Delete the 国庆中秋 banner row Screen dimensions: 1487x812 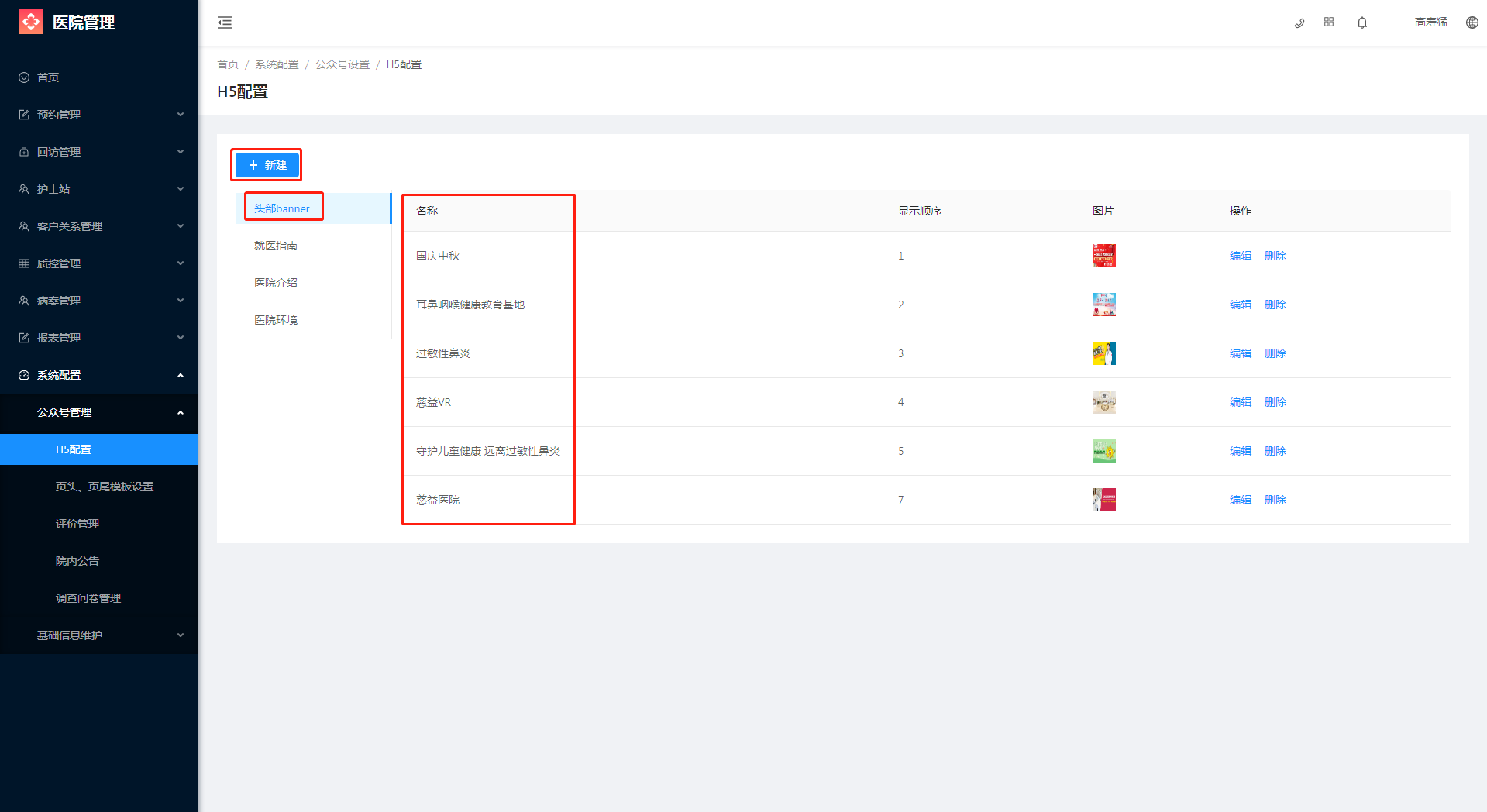[1275, 256]
